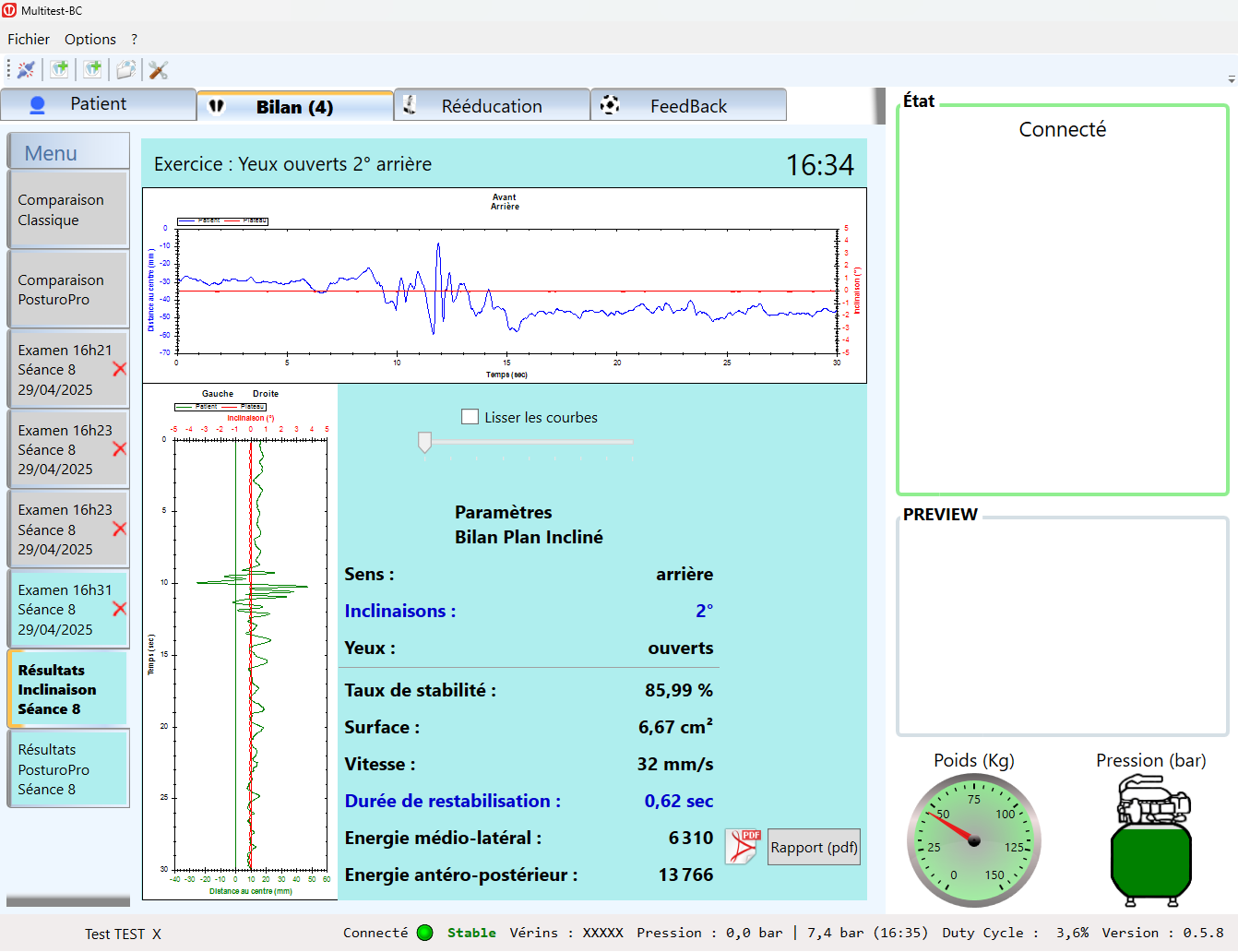
Task: Click the Surface value 6,67 cm²
Action: [675, 727]
